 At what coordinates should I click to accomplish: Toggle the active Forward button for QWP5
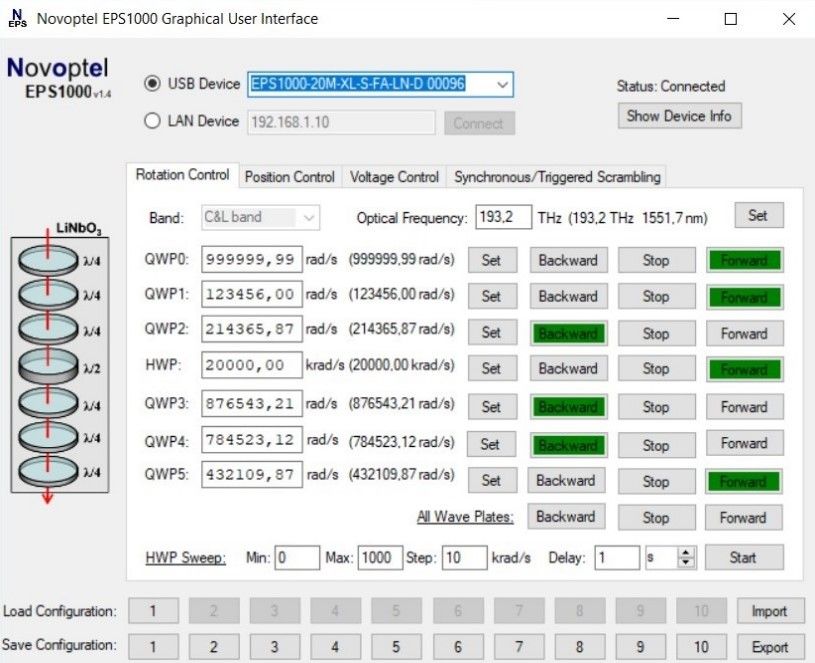(743, 482)
